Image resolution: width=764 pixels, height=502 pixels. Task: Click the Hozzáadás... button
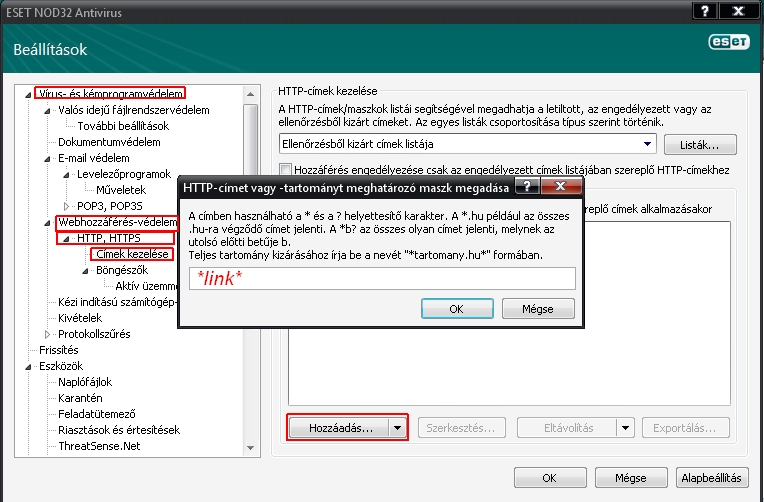340,428
